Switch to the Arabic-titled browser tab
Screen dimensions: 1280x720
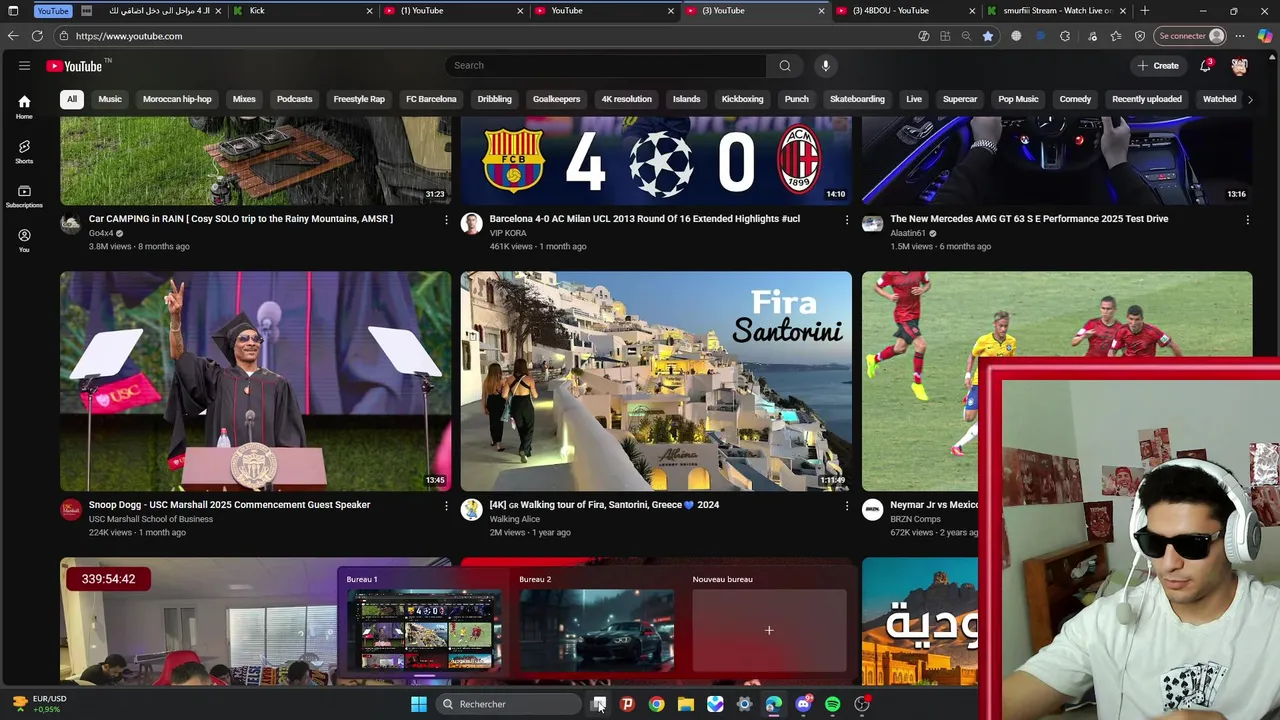[x=151, y=11]
